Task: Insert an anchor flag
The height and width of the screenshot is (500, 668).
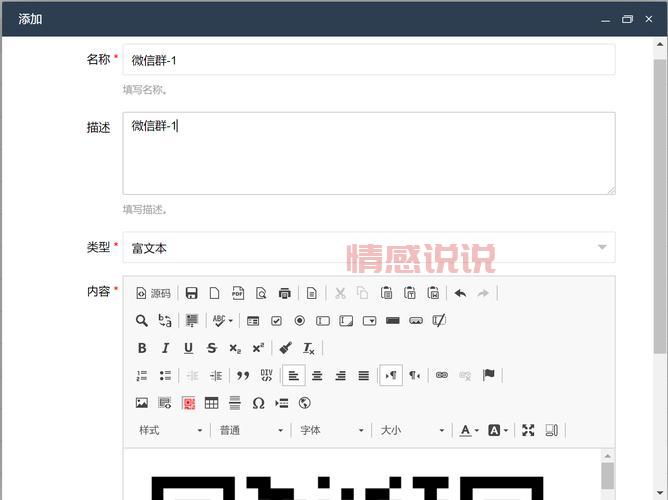Action: [x=489, y=375]
